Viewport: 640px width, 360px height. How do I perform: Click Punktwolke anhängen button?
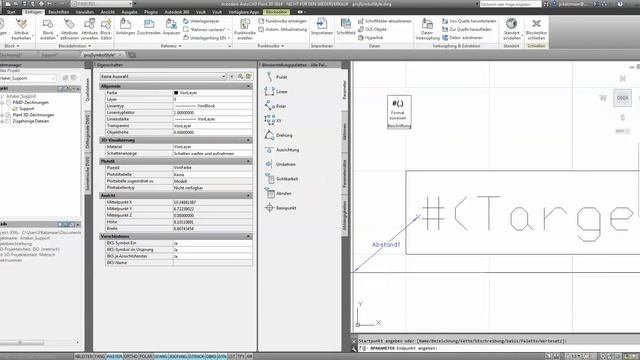coord(282,21)
